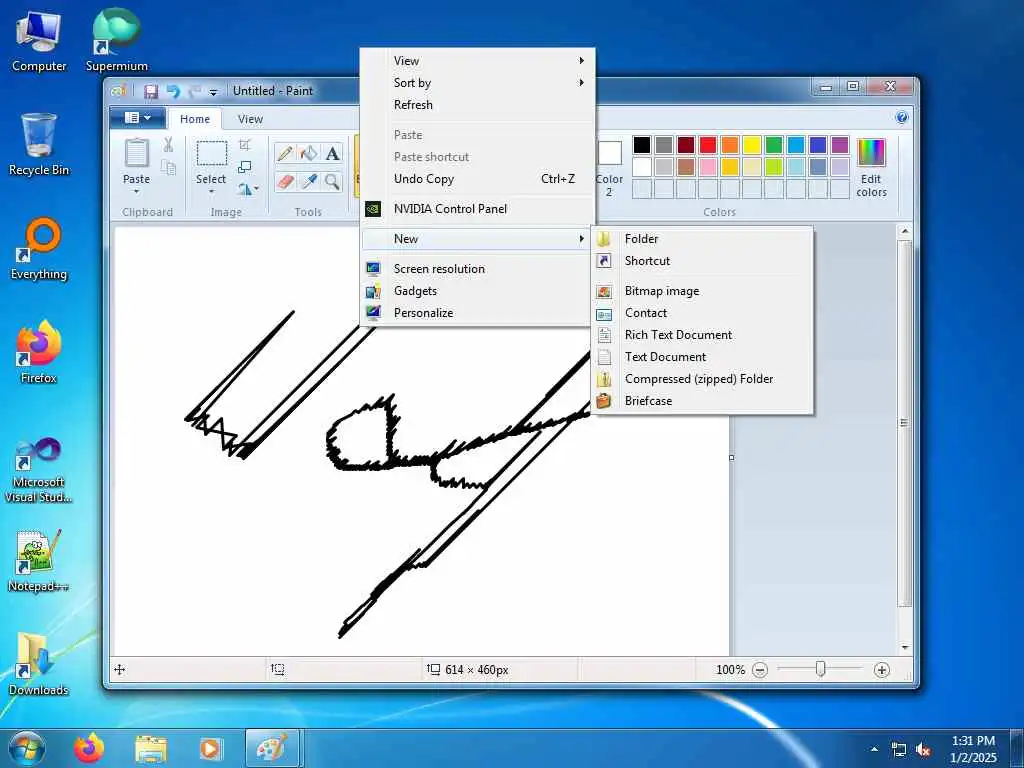
Task: Open Paint Help via the question mark icon
Action: tap(902, 118)
